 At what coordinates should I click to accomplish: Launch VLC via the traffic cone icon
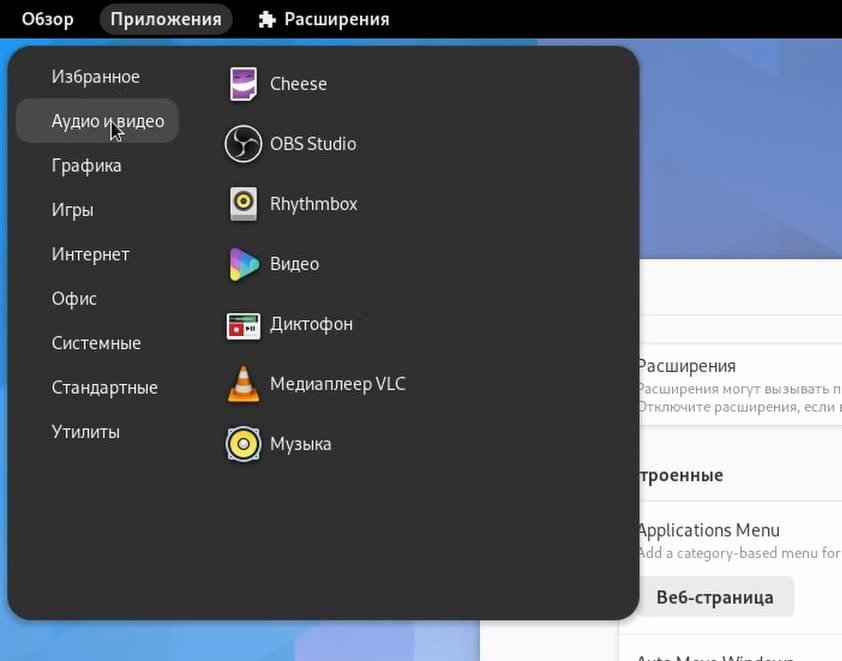[243, 384]
